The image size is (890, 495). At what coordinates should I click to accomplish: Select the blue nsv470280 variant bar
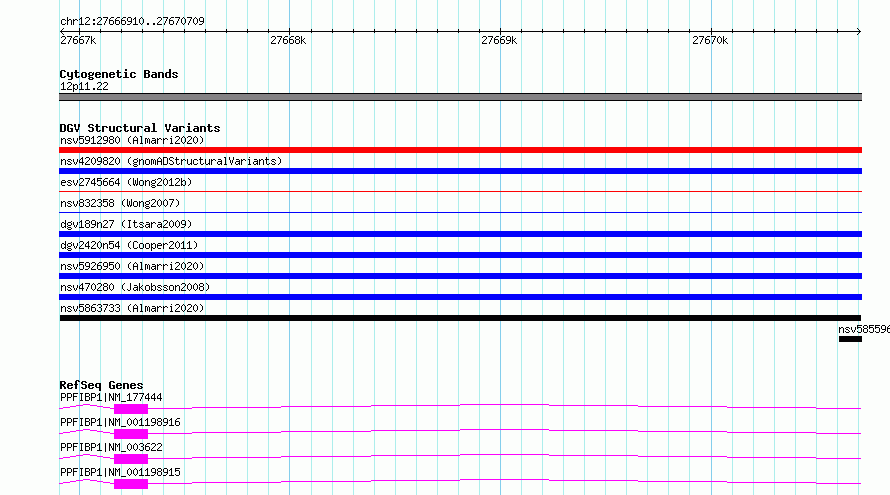[x=460, y=297]
